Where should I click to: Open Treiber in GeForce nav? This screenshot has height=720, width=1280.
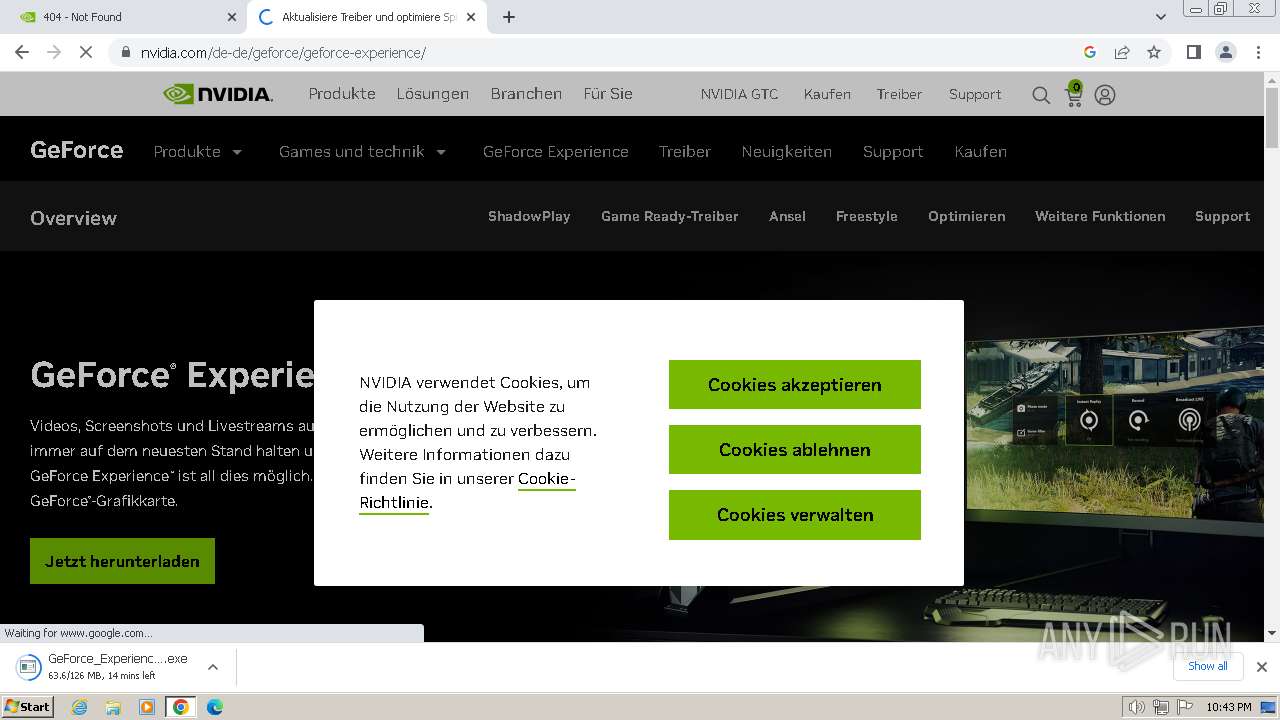685,152
